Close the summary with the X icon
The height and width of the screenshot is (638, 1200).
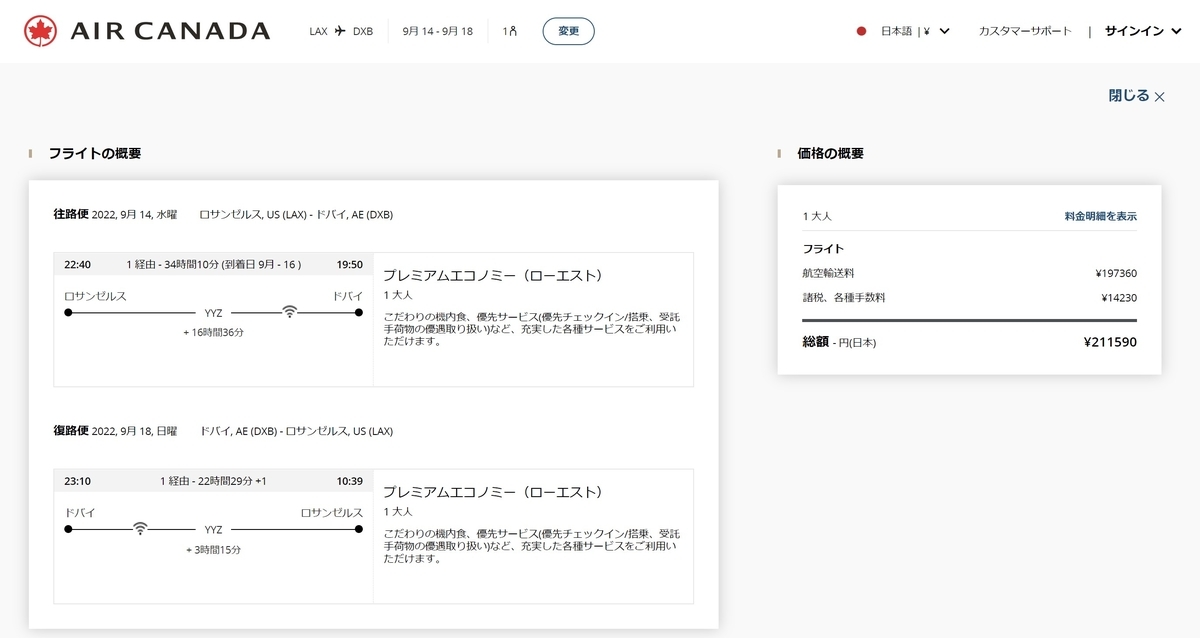point(1160,97)
